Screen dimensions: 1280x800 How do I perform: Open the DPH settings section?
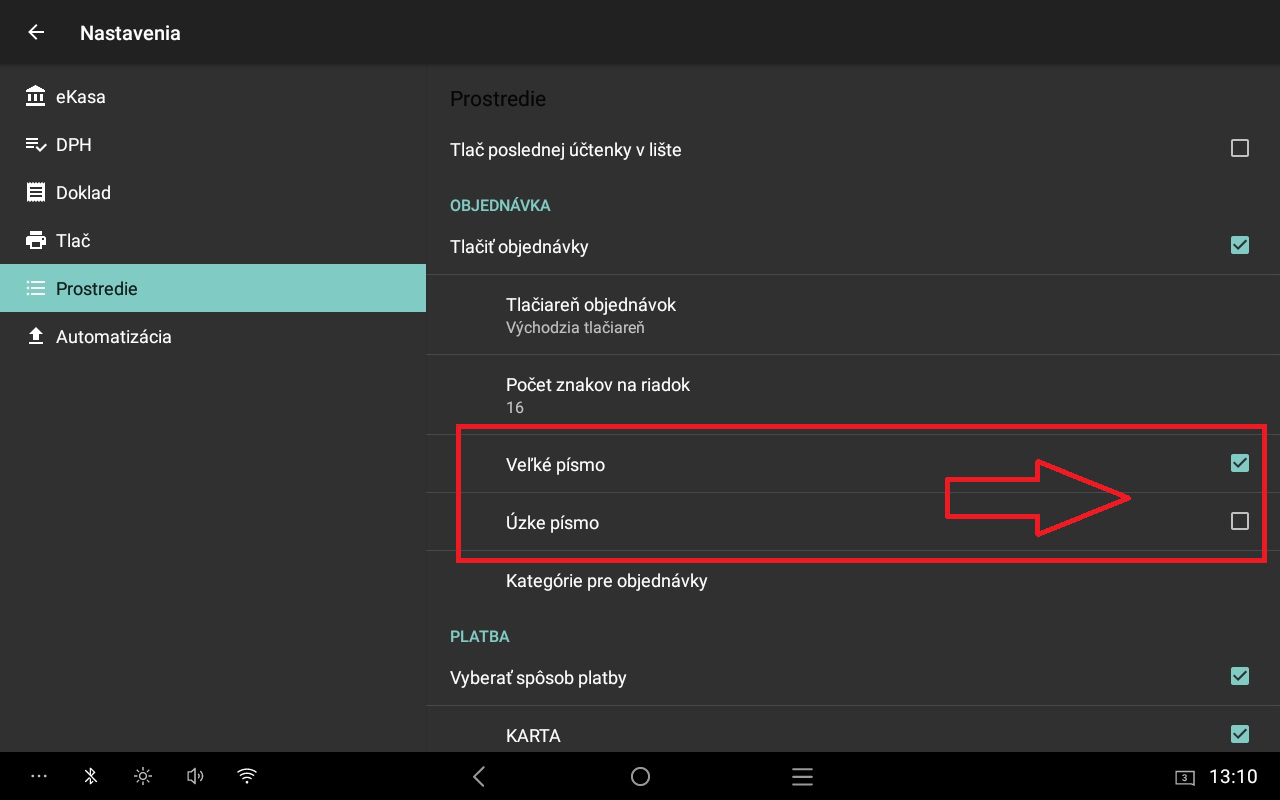73,145
